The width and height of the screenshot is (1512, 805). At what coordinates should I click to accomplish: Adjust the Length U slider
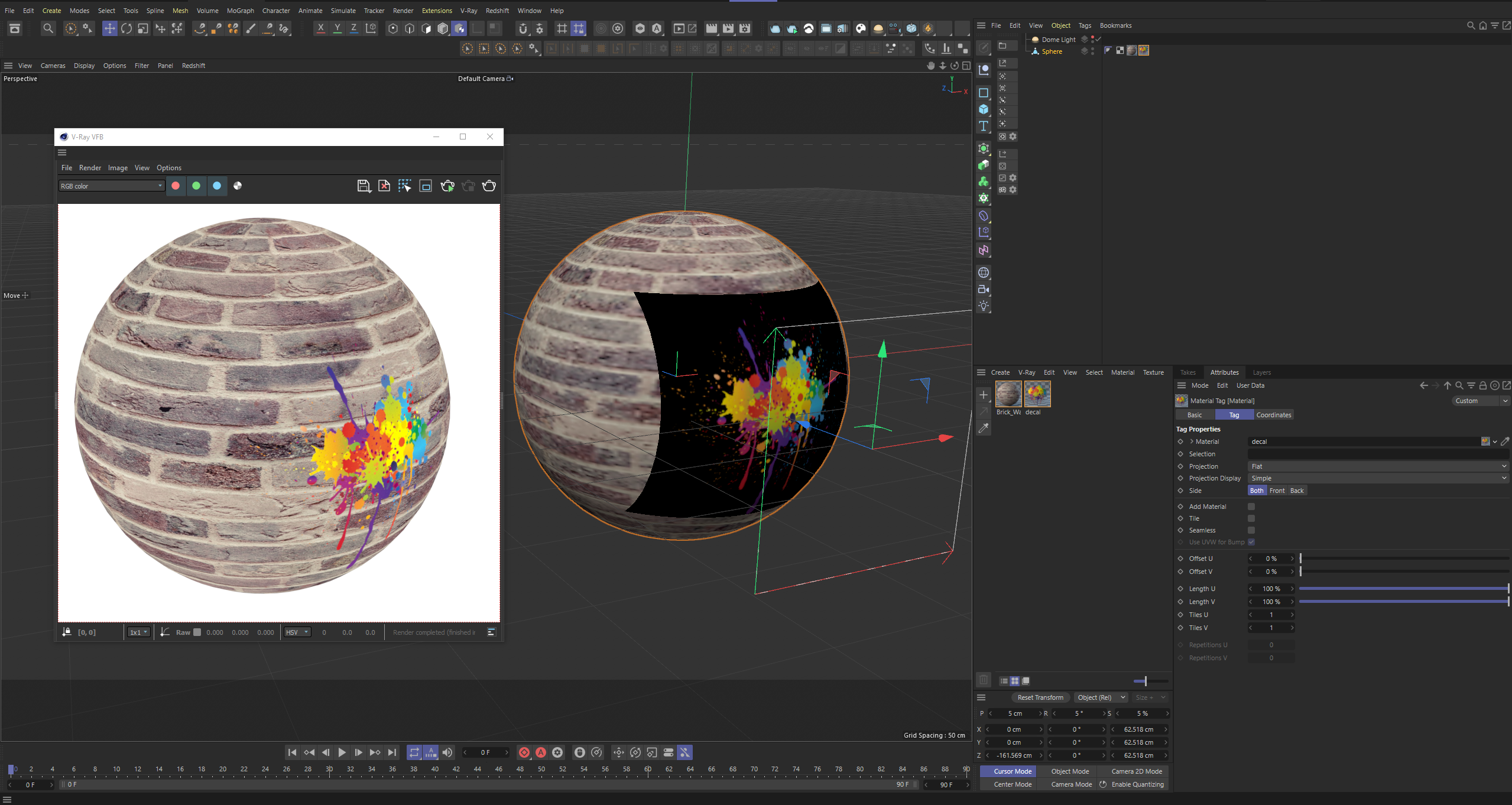point(1404,589)
